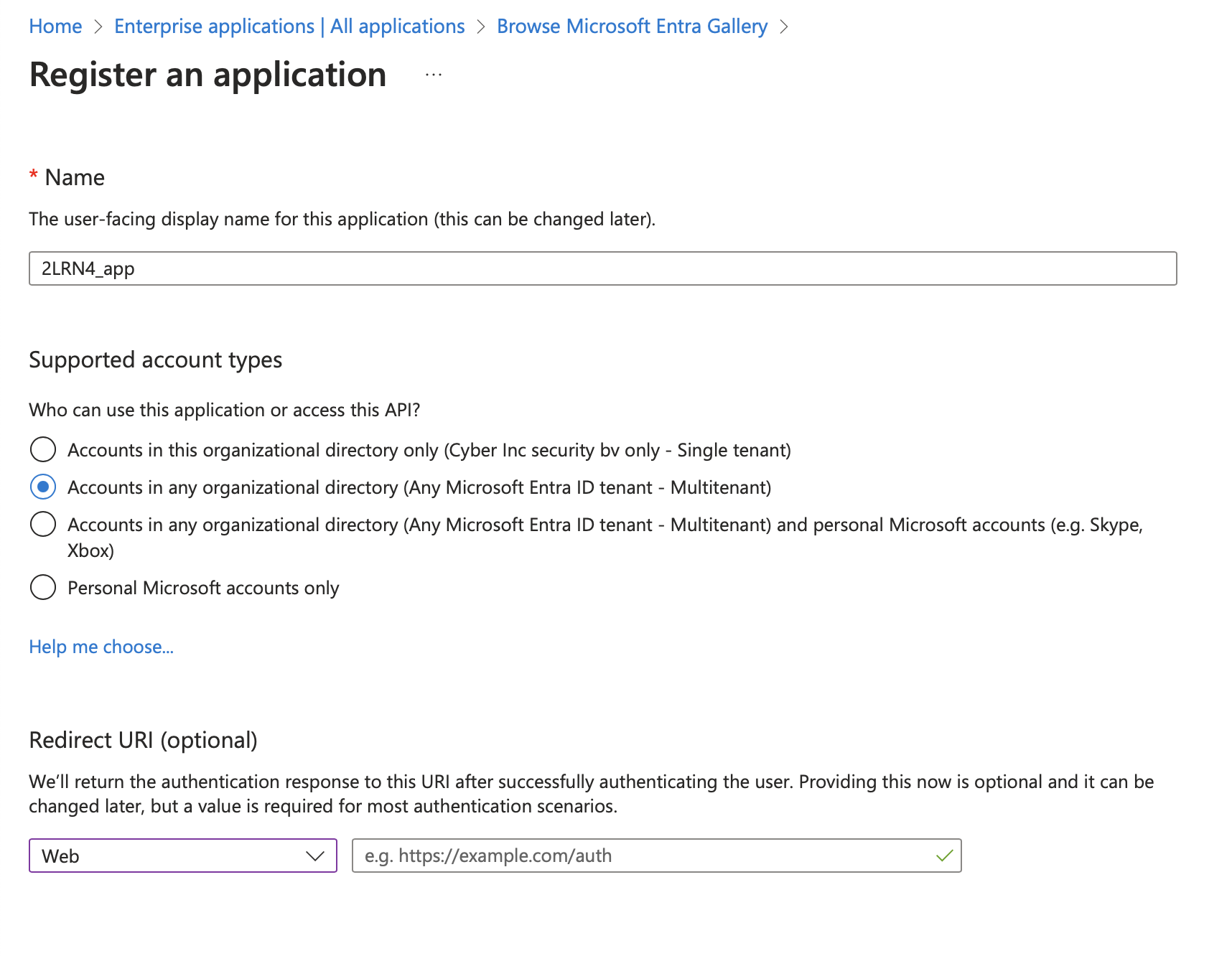
Task: Open Browse Microsoft Entra Gallery breadcrumb
Action: (x=632, y=27)
